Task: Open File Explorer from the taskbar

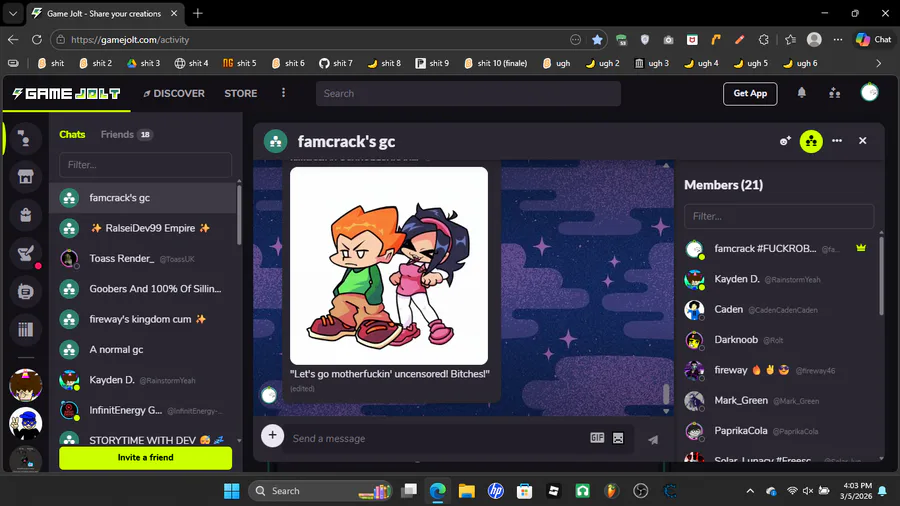Action: point(467,491)
